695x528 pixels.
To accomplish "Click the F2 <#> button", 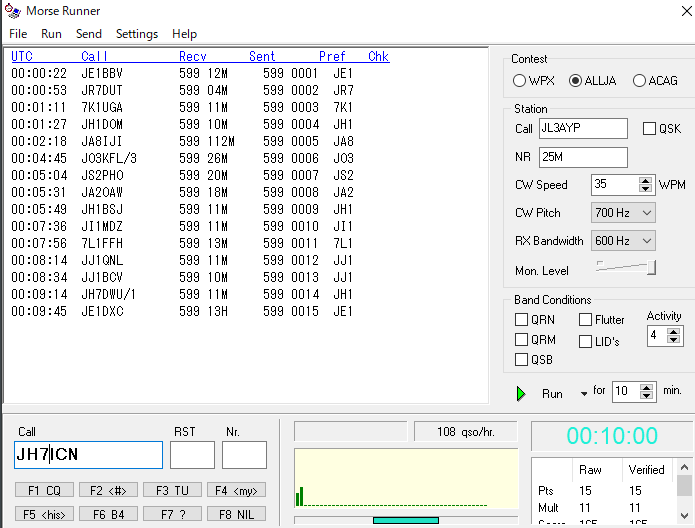I will tap(108, 490).
